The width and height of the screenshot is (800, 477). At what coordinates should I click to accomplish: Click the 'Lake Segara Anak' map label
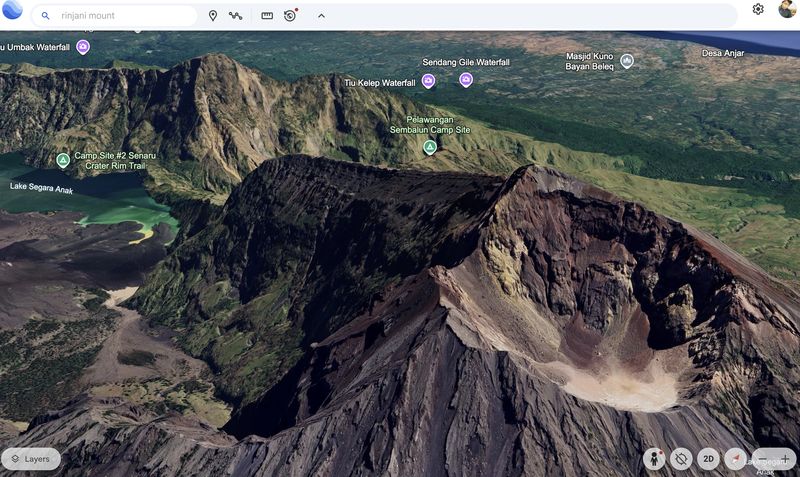click(x=41, y=188)
